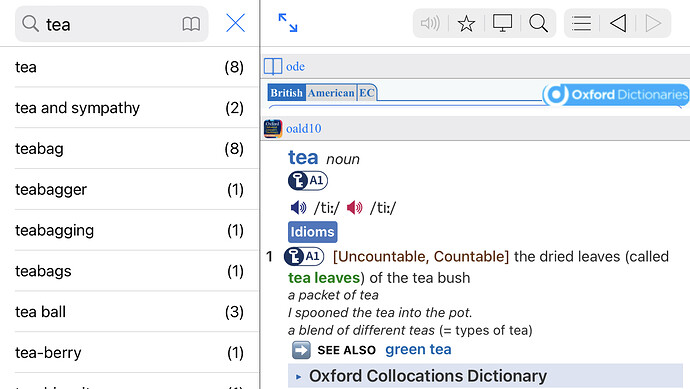This screenshot has width=690, height=389.
Task: Open the 'tea leaves' green link
Action: point(324,278)
